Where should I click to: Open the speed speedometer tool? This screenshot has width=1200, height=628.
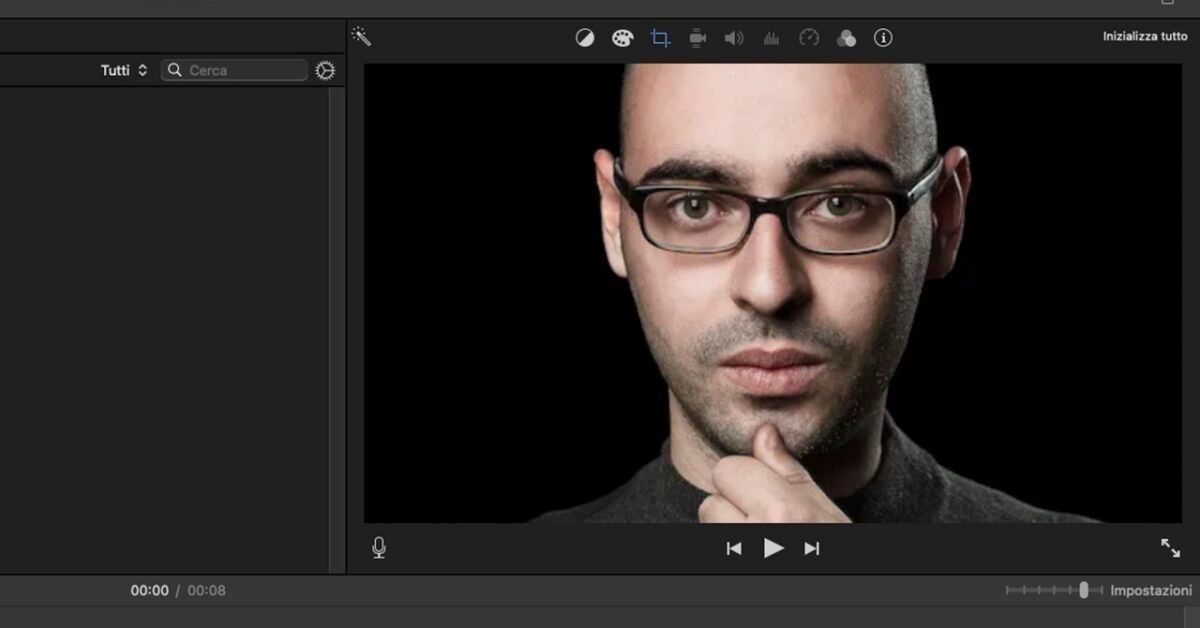click(x=809, y=38)
